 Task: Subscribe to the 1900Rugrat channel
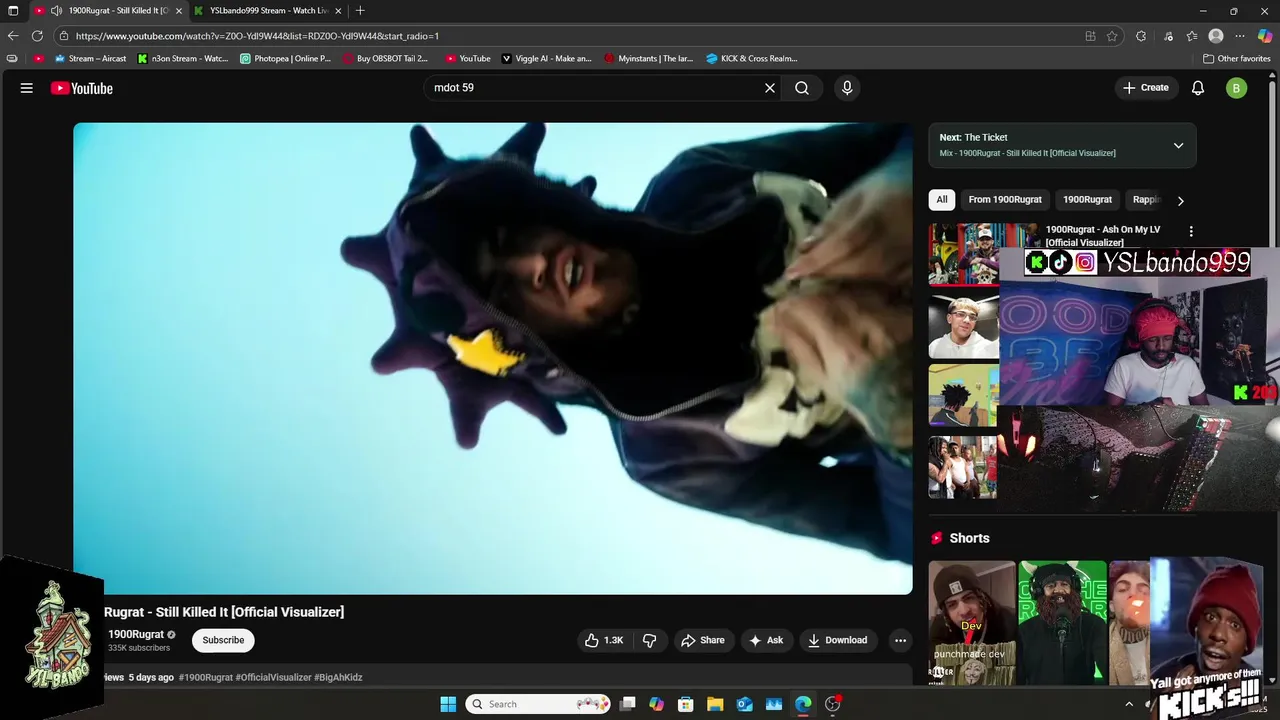click(x=223, y=640)
